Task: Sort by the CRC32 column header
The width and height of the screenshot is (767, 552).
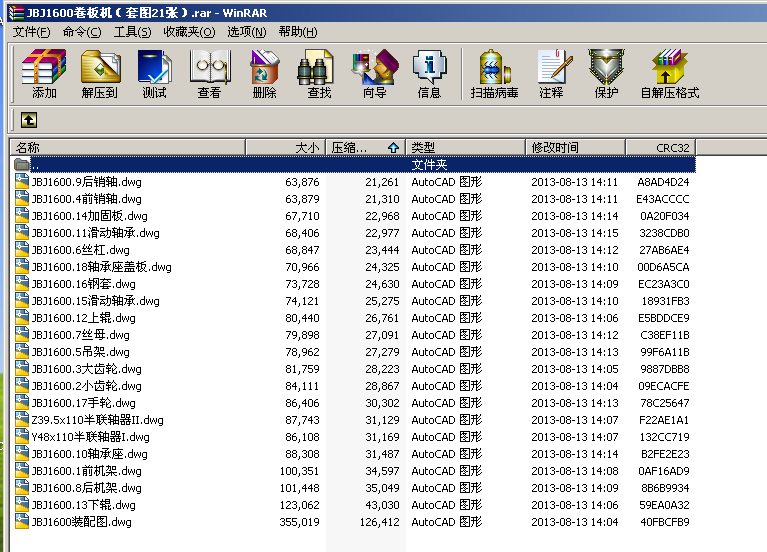Action: point(660,147)
